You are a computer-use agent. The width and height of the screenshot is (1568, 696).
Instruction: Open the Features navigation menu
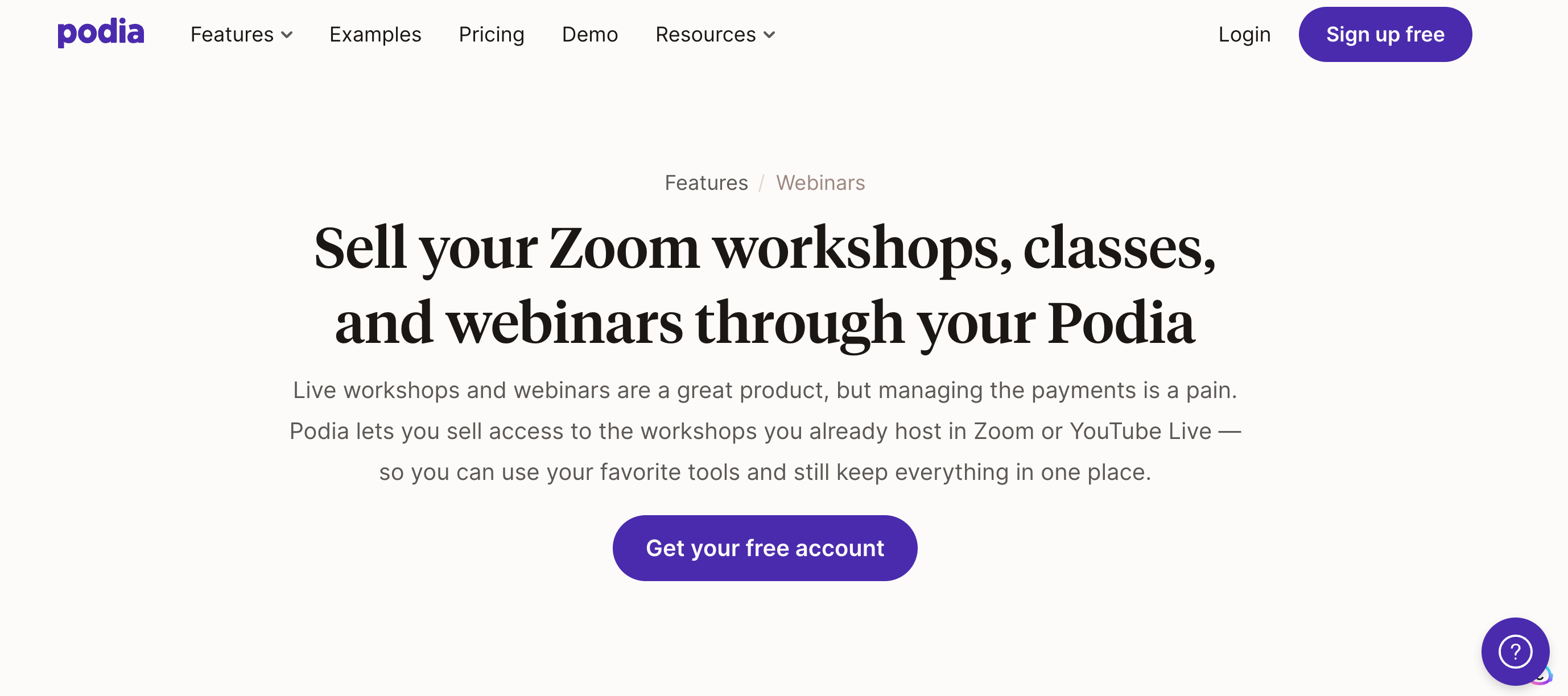point(233,35)
